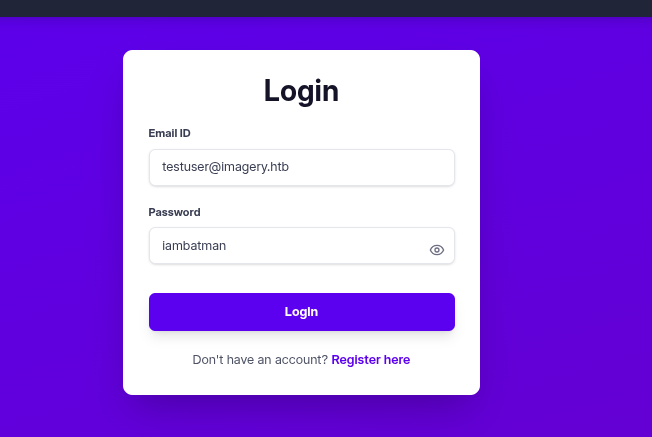The width and height of the screenshot is (652, 437).
Task: Click the testuser@imagery.htb text in the email box
Action: [x=225, y=167]
